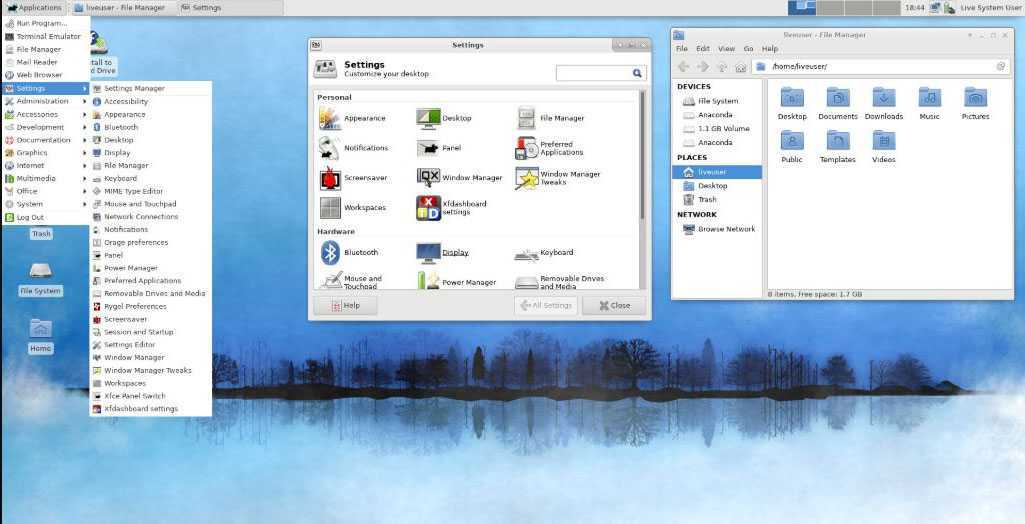This screenshot has width=1025, height=524.
Task: Expand the Multimedia submenu
Action: click(36, 178)
